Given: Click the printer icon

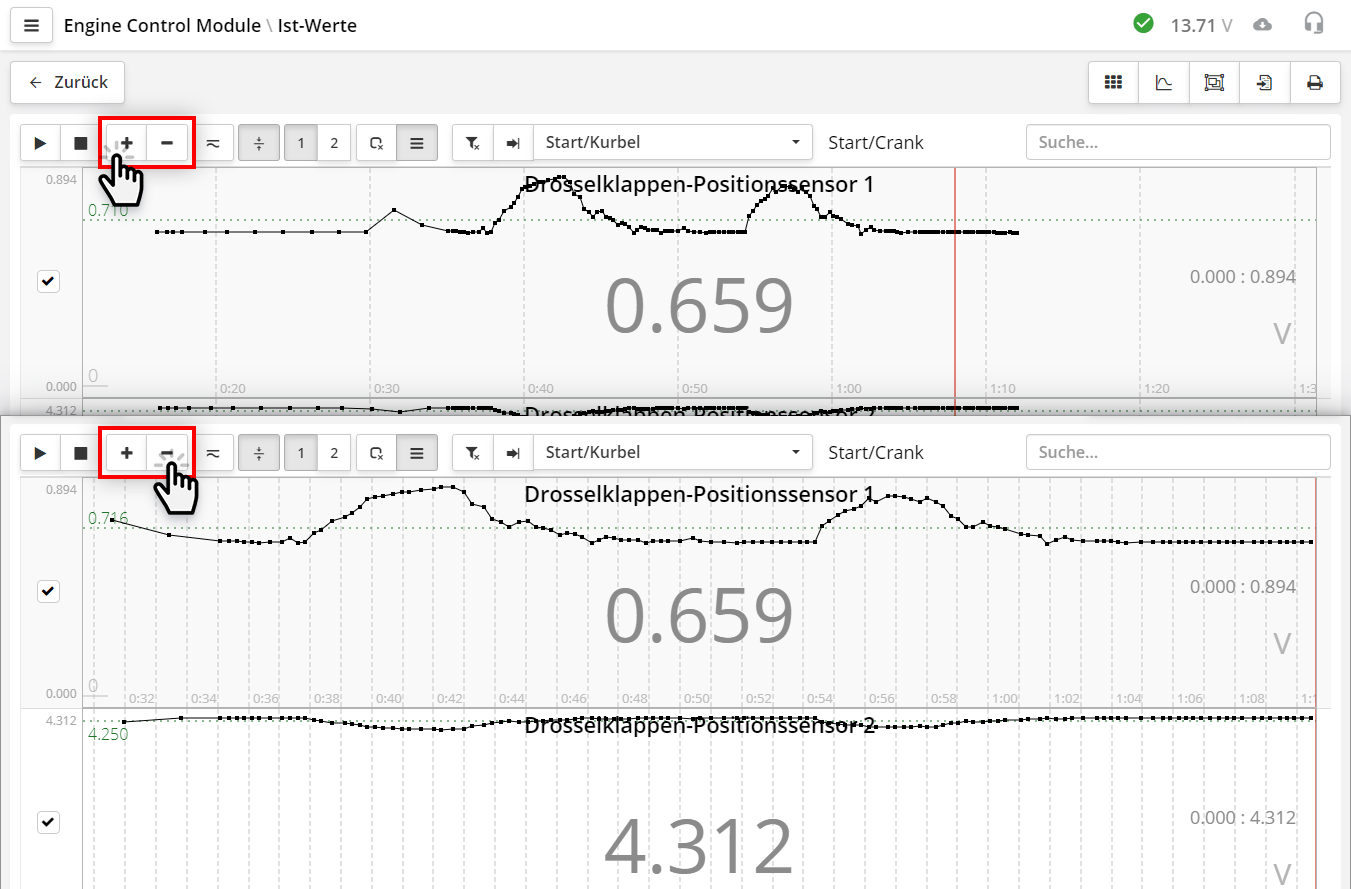Looking at the screenshot, I should click(x=1315, y=82).
